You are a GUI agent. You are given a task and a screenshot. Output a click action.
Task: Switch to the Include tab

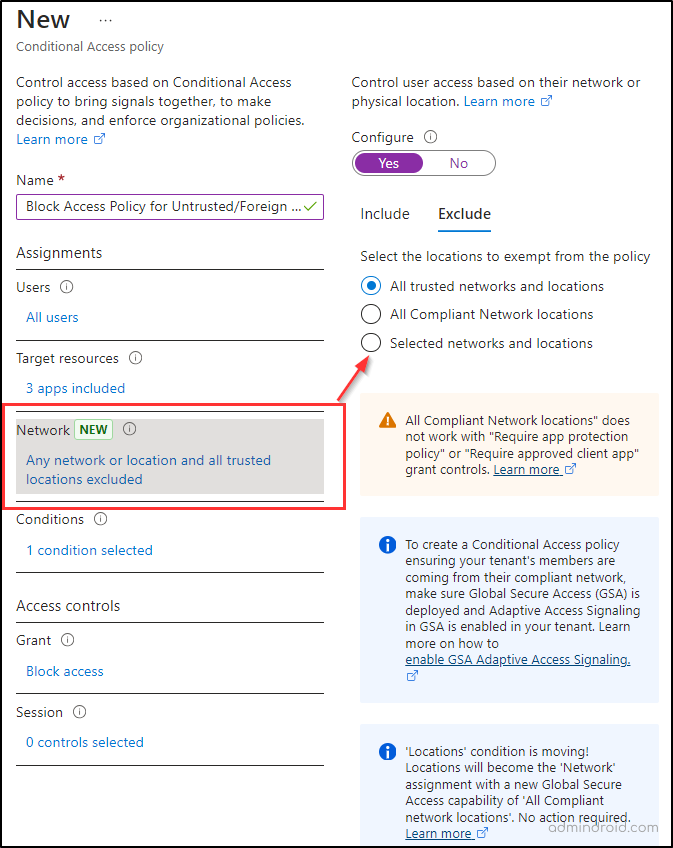tap(385, 214)
